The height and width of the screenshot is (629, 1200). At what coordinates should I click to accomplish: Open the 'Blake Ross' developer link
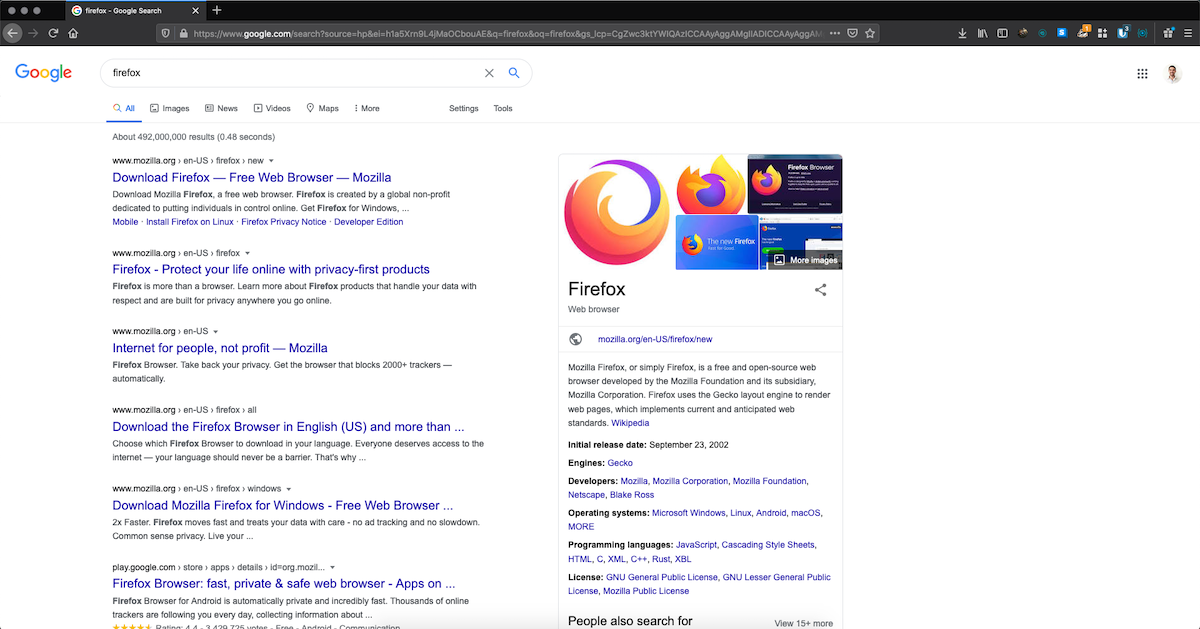pos(632,495)
